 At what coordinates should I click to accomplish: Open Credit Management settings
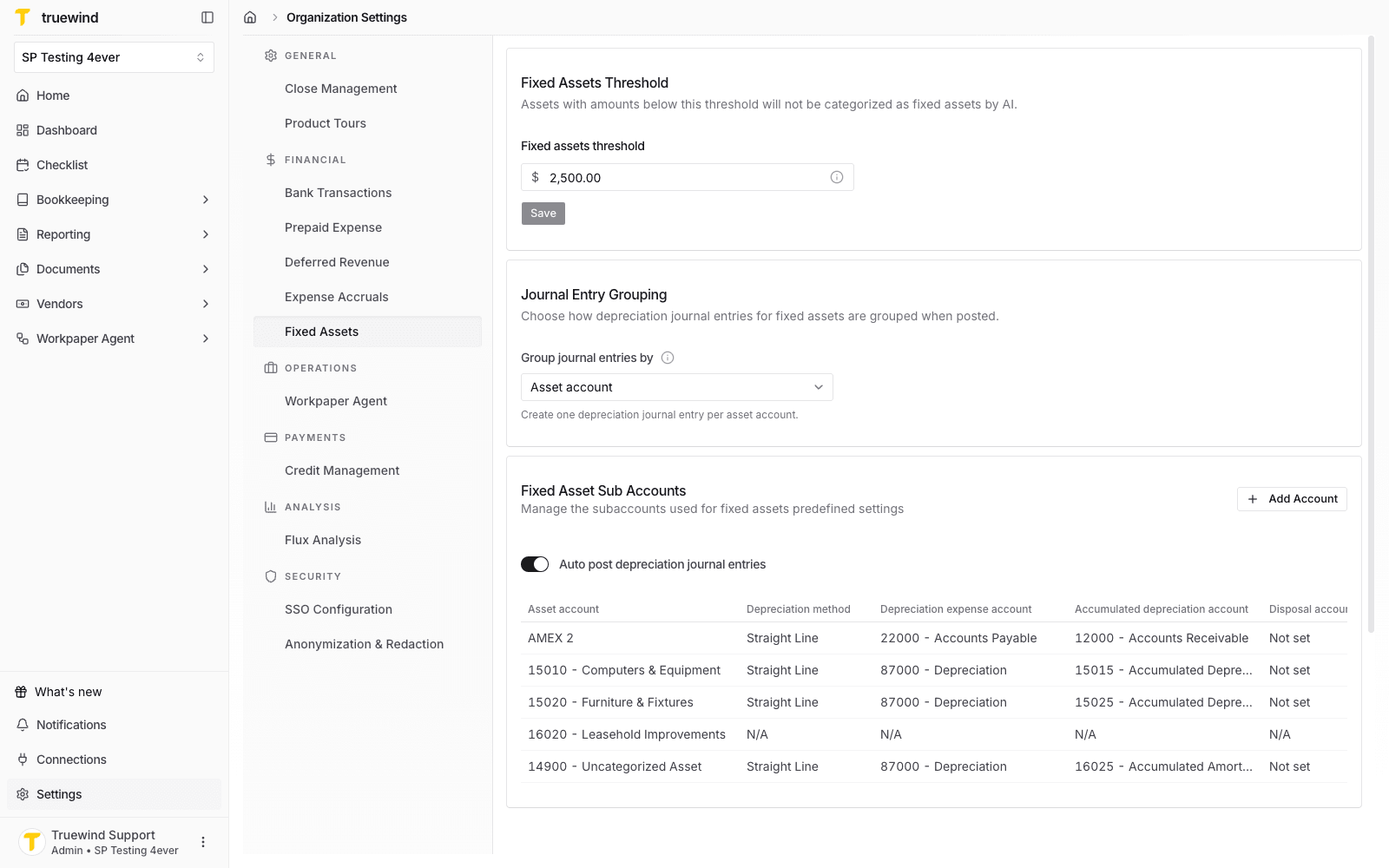click(367, 470)
